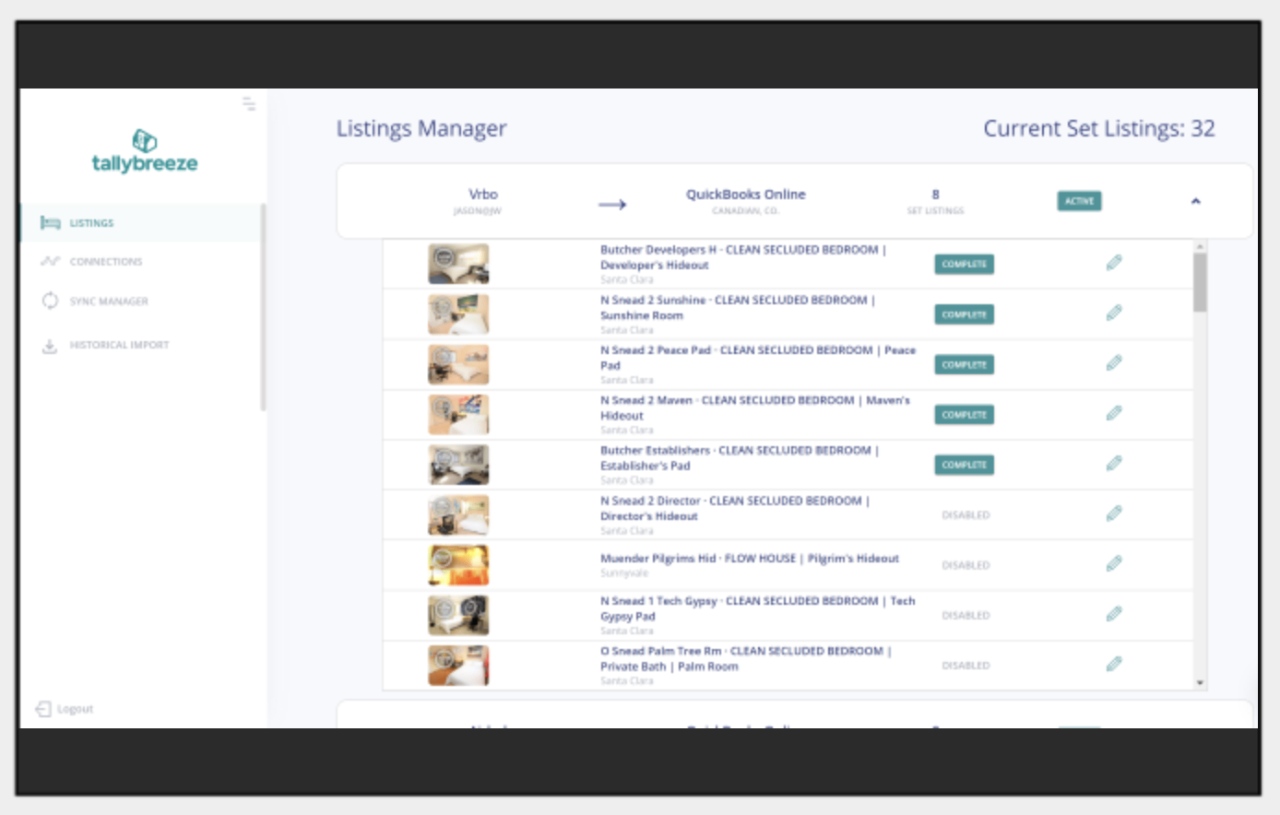Edit the Developer's Hideout listing pencil icon

(1114, 263)
